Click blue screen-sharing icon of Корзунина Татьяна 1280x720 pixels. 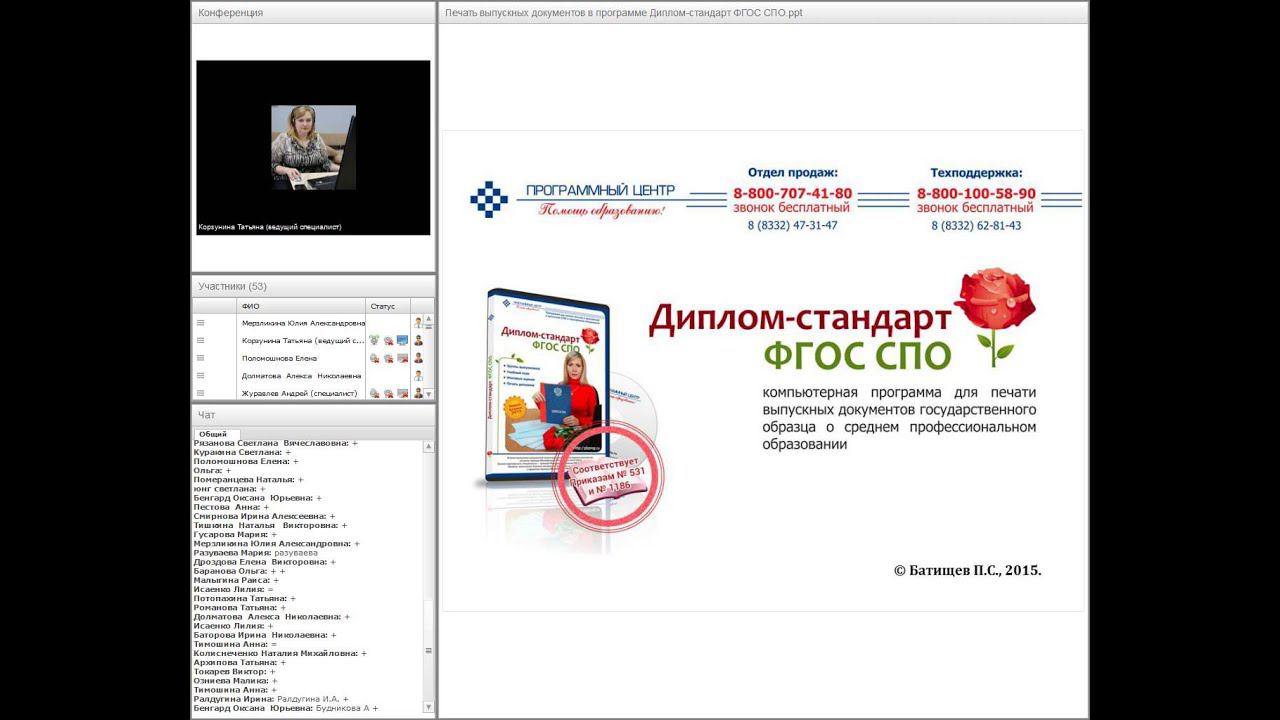pos(402,340)
